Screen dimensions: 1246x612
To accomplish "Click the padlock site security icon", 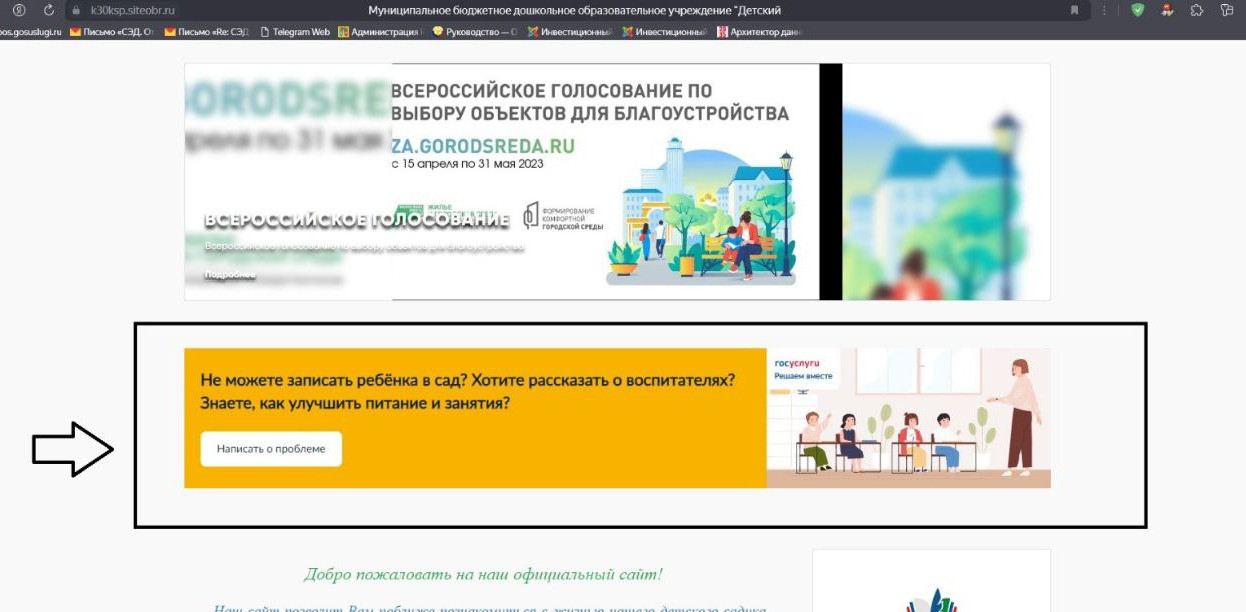I will tap(74, 10).
